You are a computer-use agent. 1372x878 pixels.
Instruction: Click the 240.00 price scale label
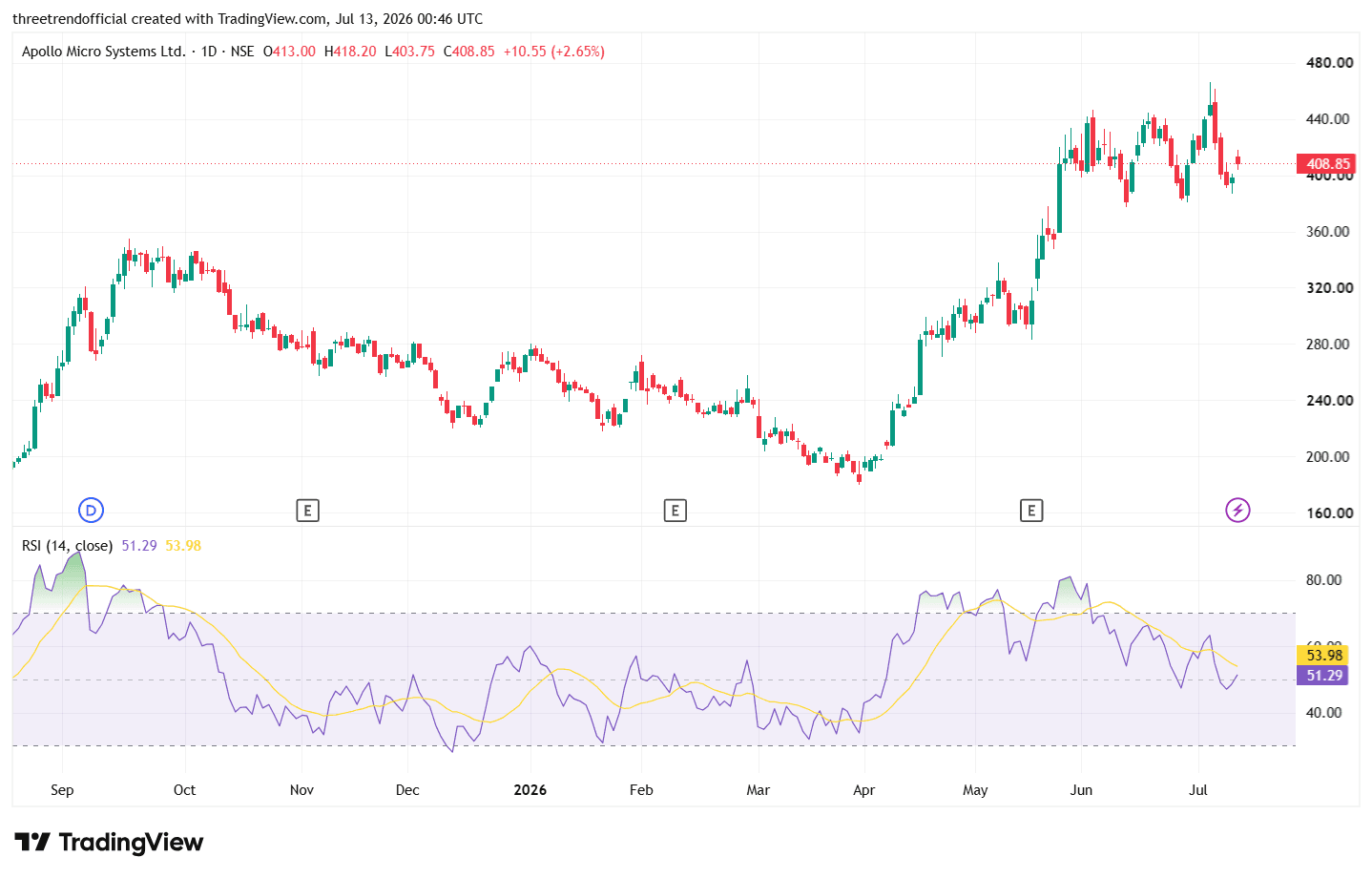tap(1329, 401)
